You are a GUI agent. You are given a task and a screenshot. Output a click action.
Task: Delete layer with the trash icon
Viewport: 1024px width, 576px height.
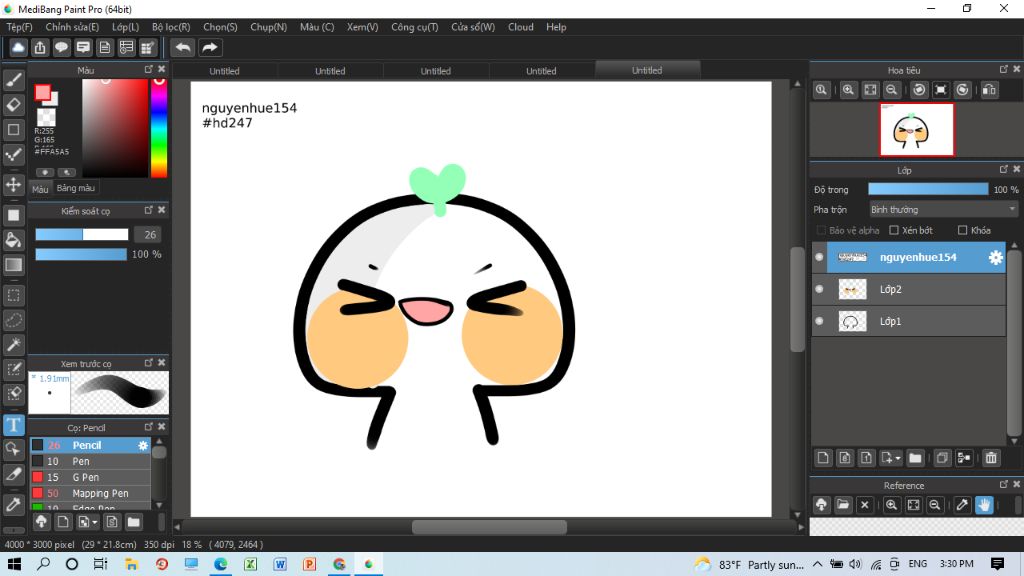[991, 458]
